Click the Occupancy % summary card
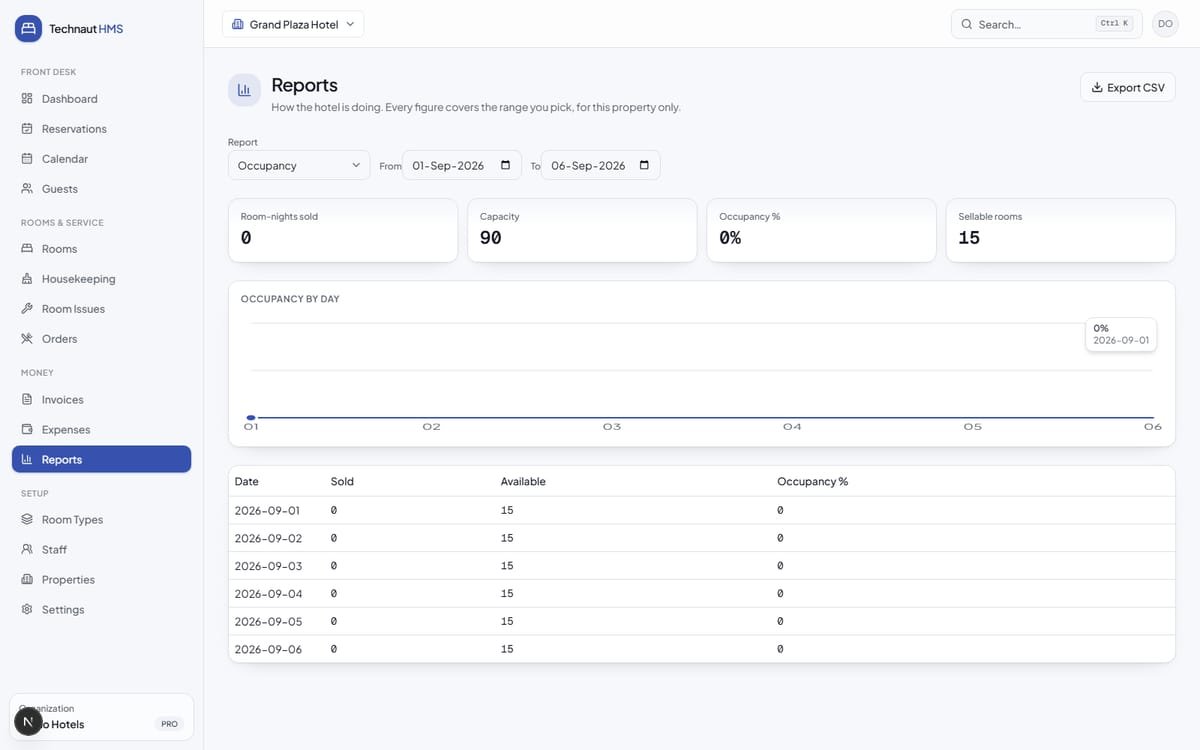1200x750 pixels. click(x=821, y=230)
